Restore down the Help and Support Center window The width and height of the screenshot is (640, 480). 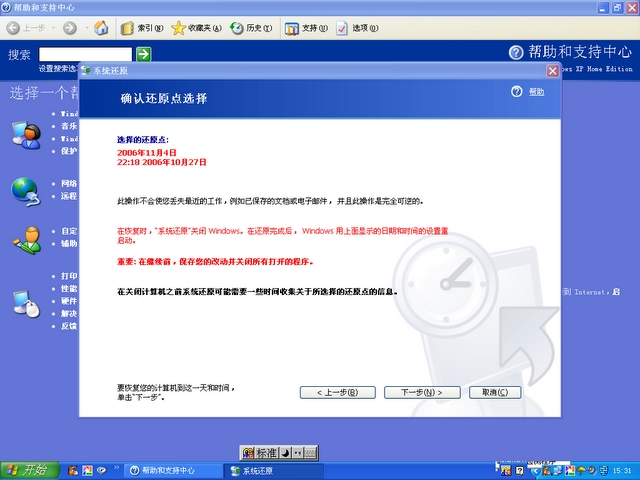pos(618,7)
